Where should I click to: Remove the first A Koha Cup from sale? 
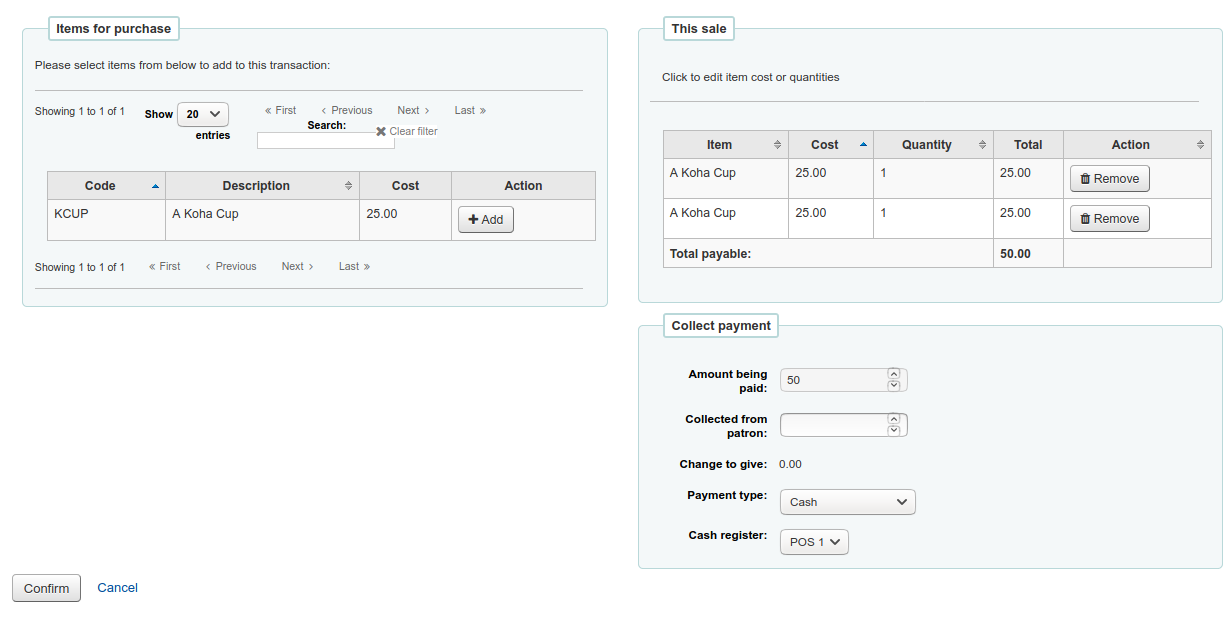[1109, 179]
